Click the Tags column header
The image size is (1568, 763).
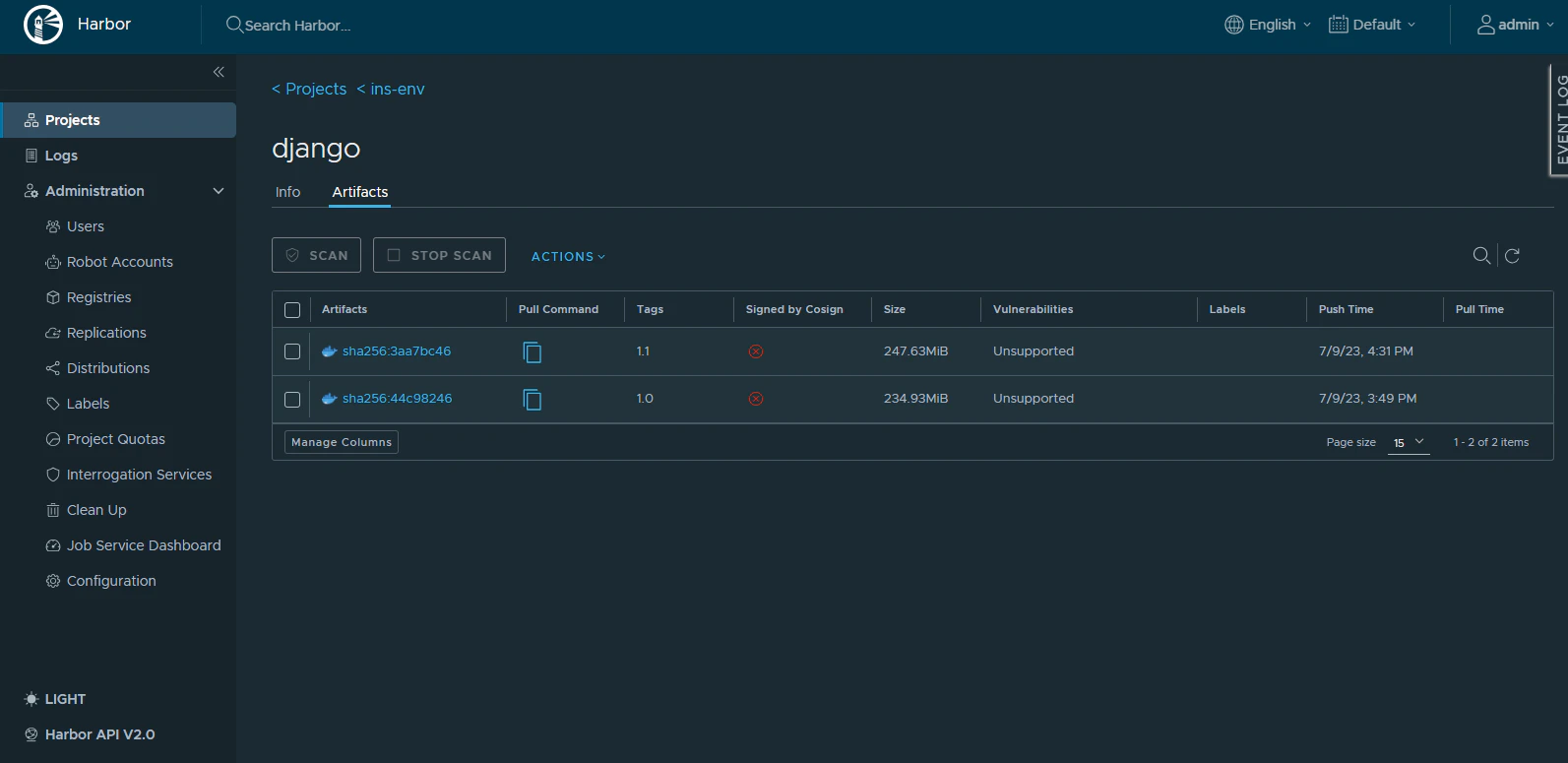point(650,309)
